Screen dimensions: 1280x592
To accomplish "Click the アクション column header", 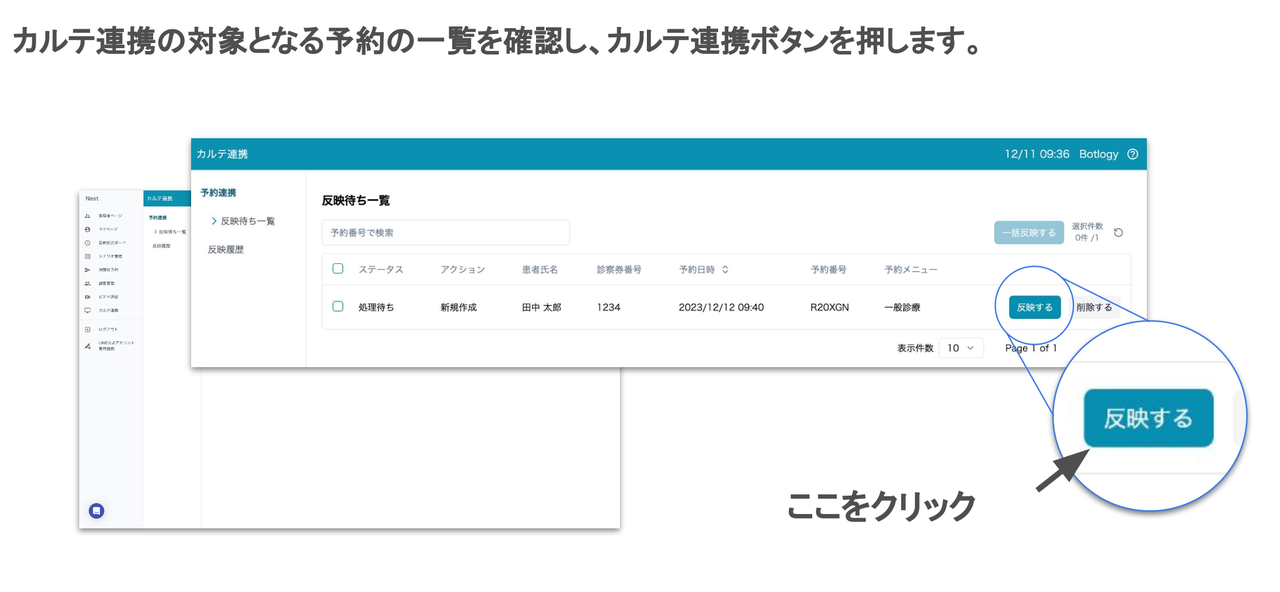I will (462, 269).
